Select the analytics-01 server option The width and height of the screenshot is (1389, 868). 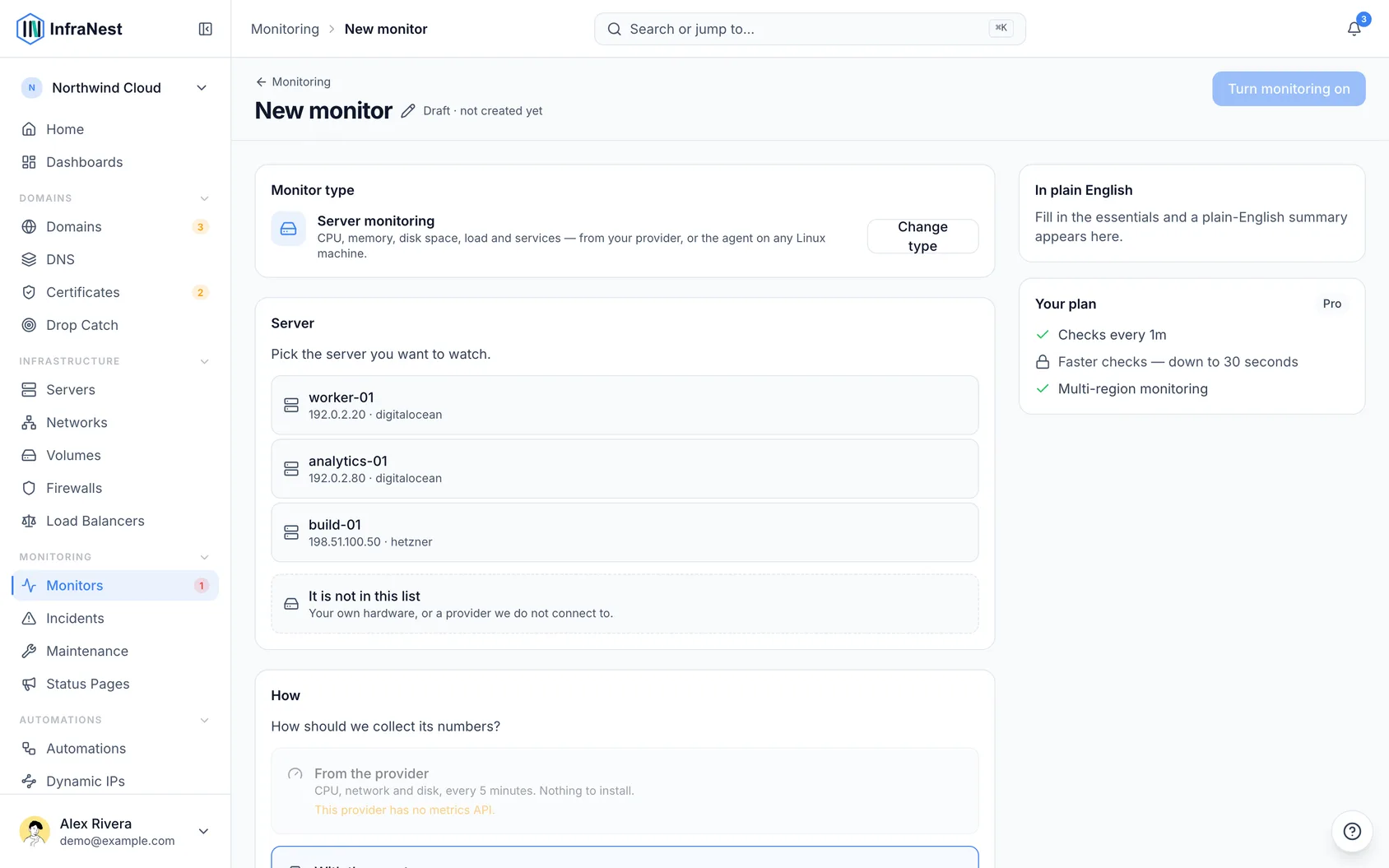click(625, 468)
